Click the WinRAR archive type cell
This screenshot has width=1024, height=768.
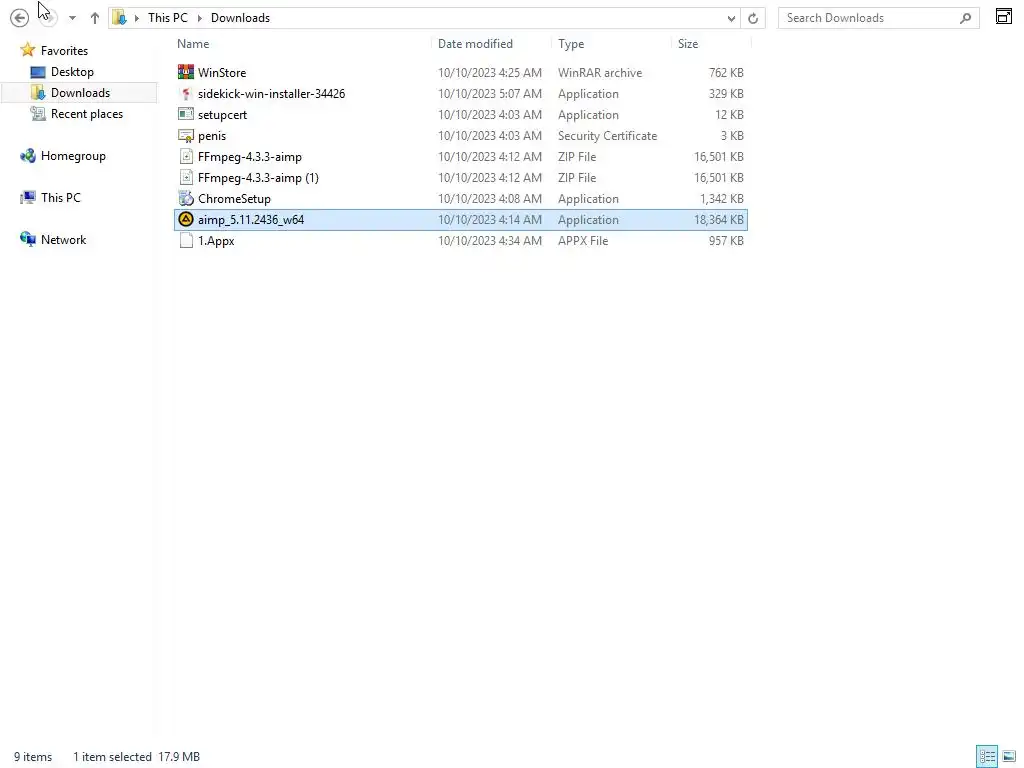click(600, 72)
